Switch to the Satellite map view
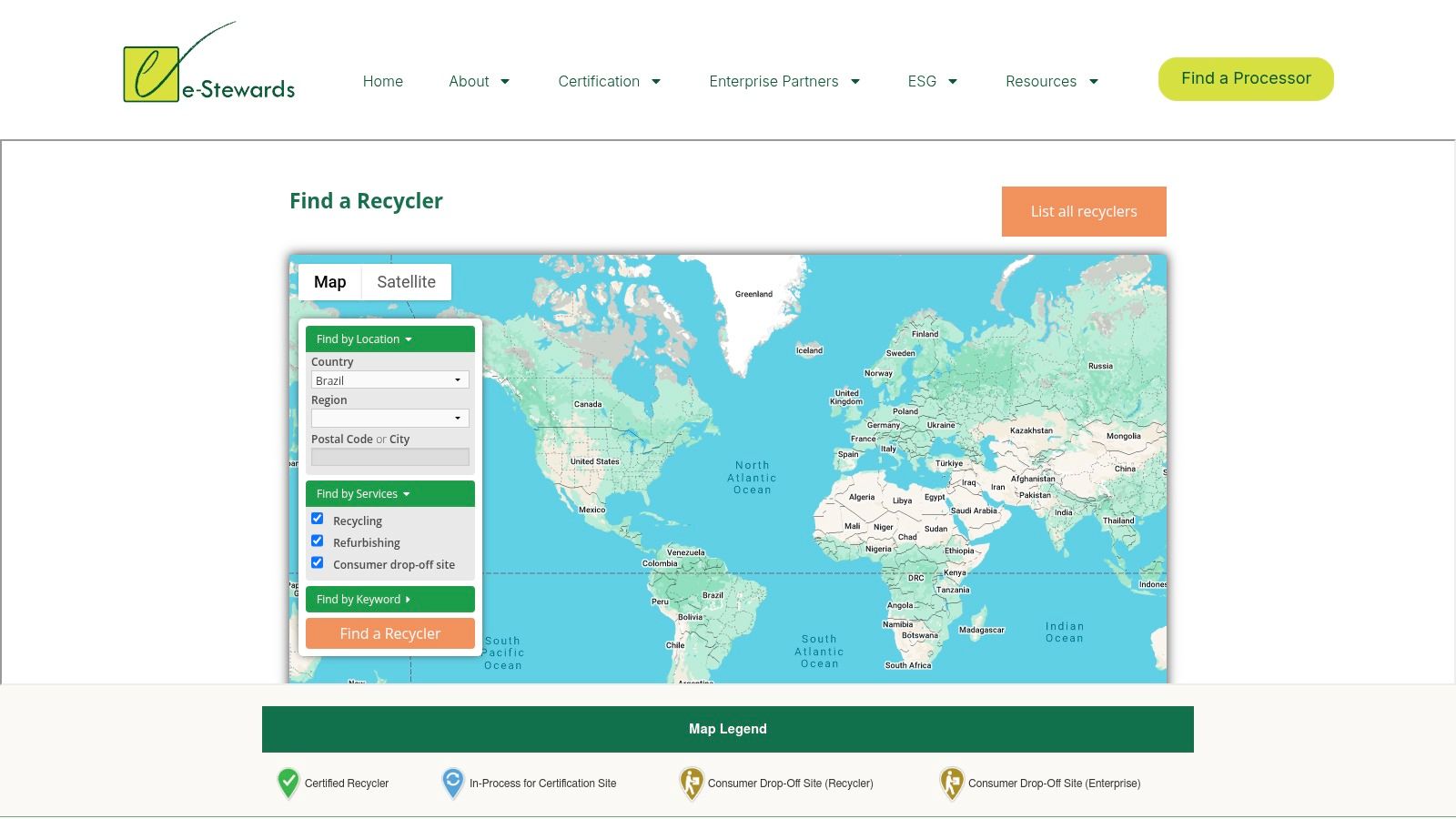Screen dimensions: 1456x819 pyautogui.click(x=407, y=281)
